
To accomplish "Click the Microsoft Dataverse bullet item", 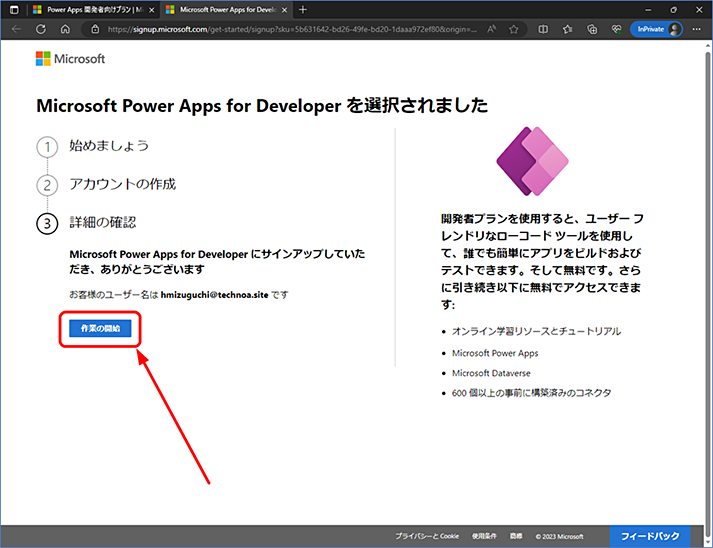I will (491, 373).
